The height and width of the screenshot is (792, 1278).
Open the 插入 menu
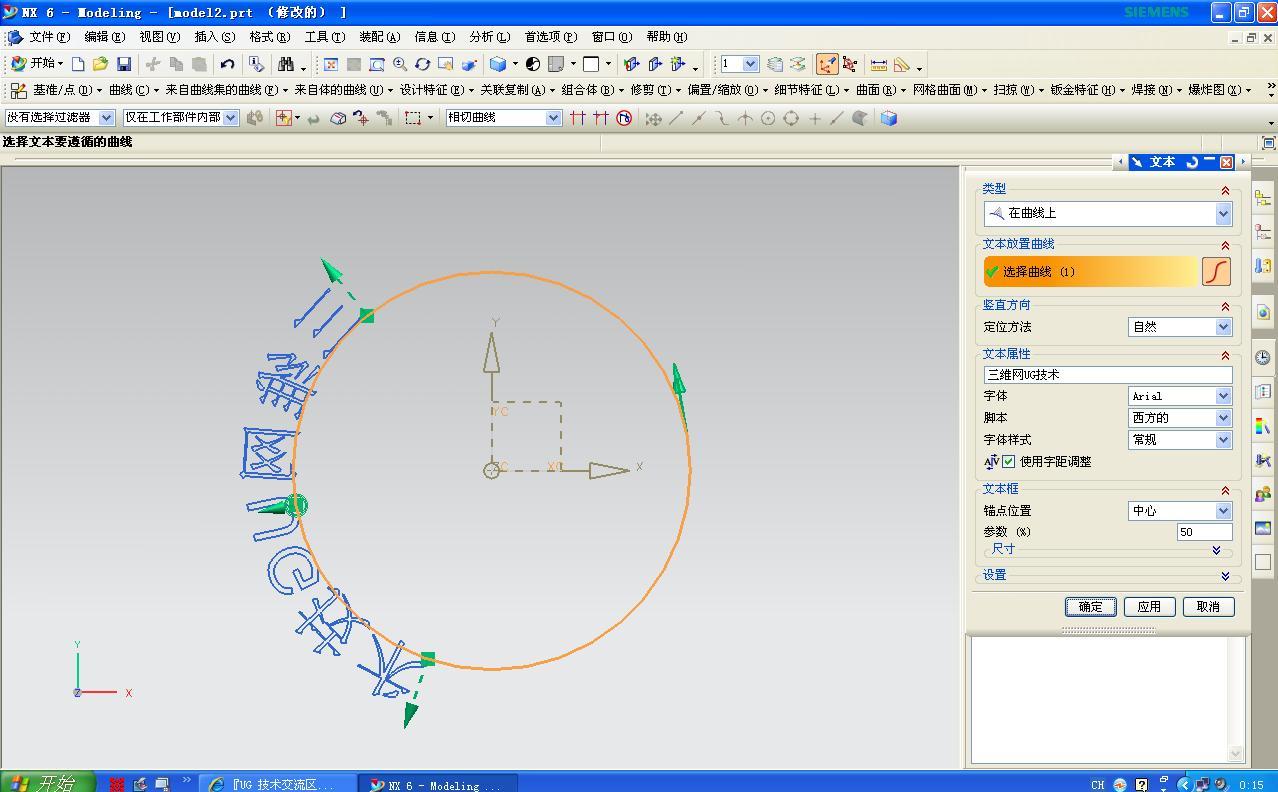point(214,37)
